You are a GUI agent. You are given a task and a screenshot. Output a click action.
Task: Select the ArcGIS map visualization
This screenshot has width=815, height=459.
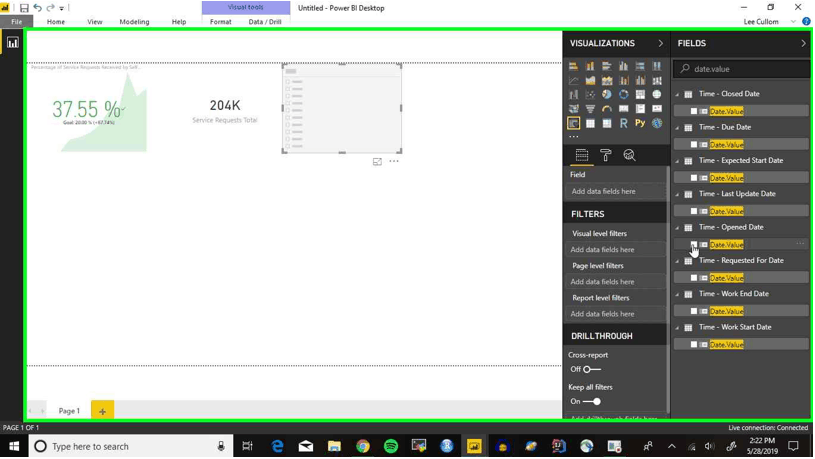(x=657, y=123)
